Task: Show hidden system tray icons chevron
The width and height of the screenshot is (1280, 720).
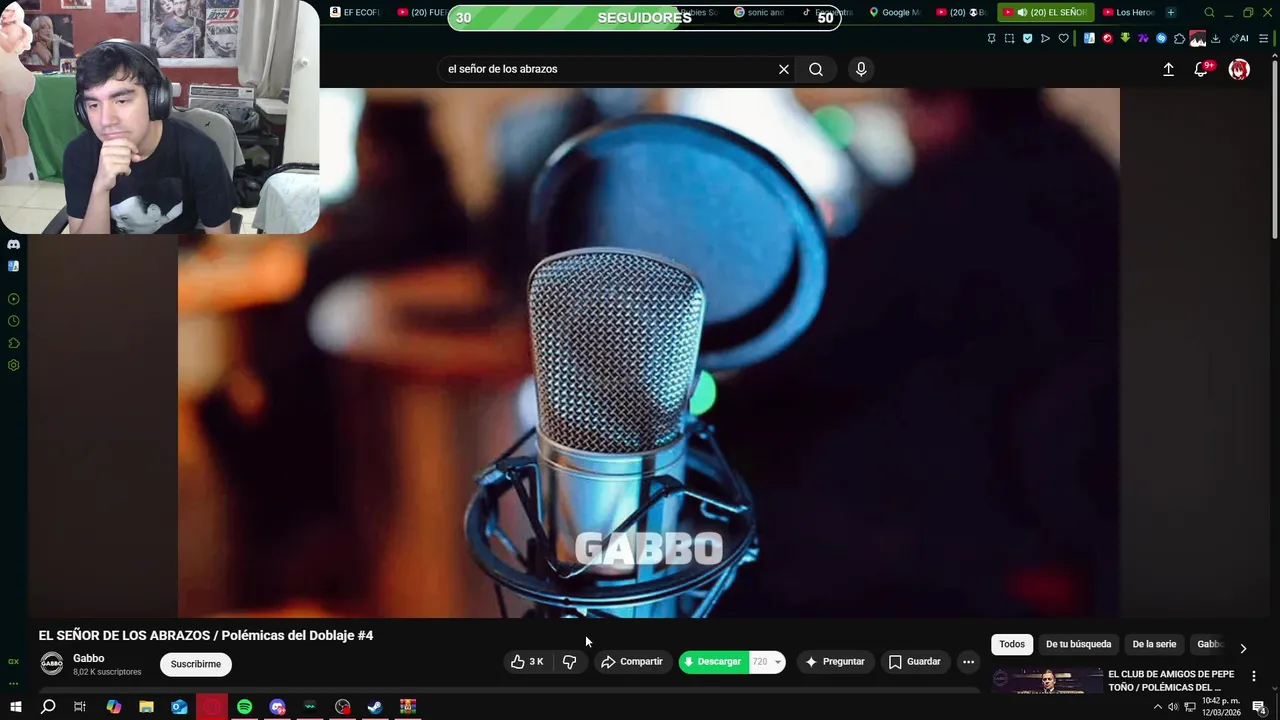Action: [x=1158, y=707]
